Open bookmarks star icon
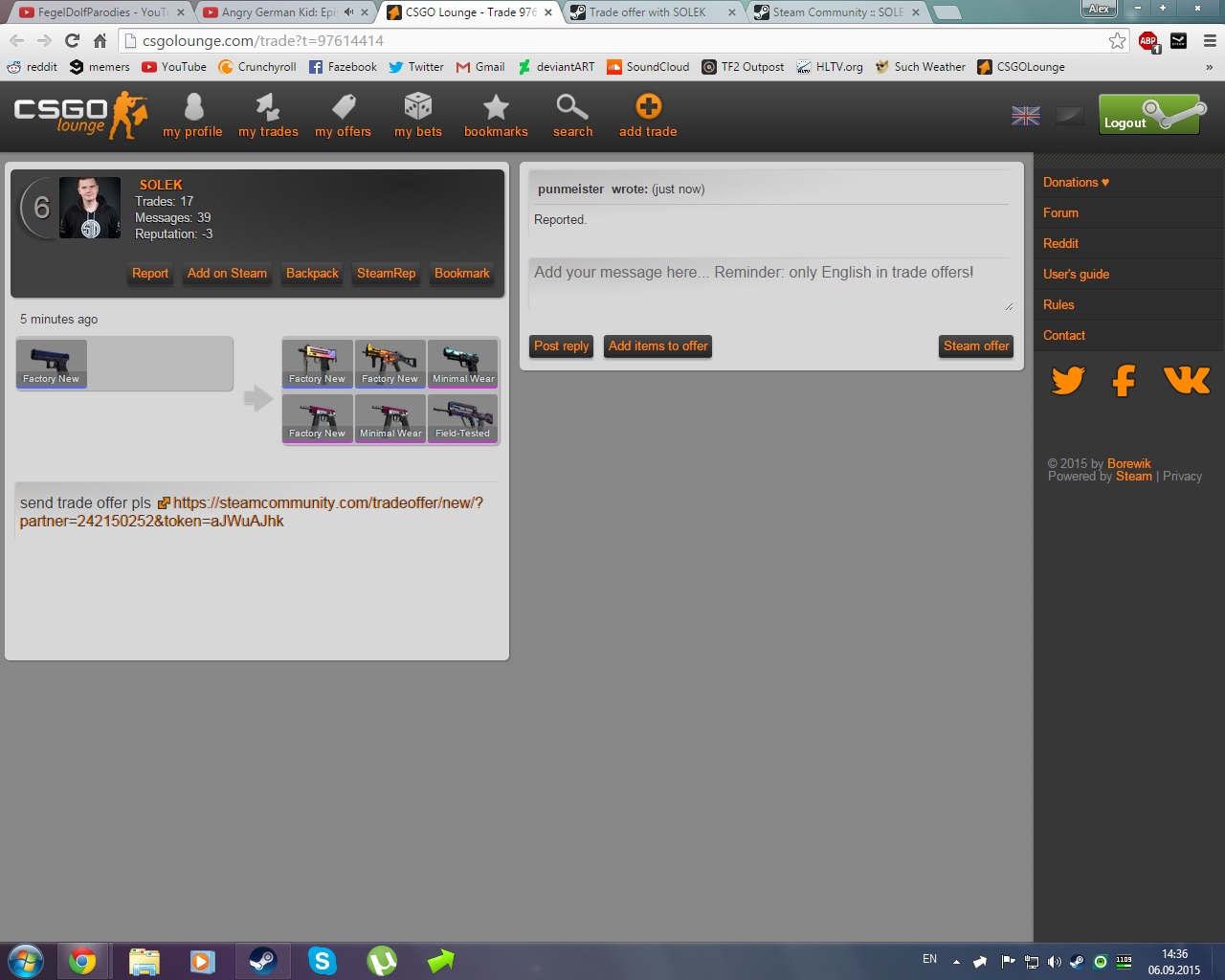The height and width of the screenshot is (980, 1225). tap(496, 107)
